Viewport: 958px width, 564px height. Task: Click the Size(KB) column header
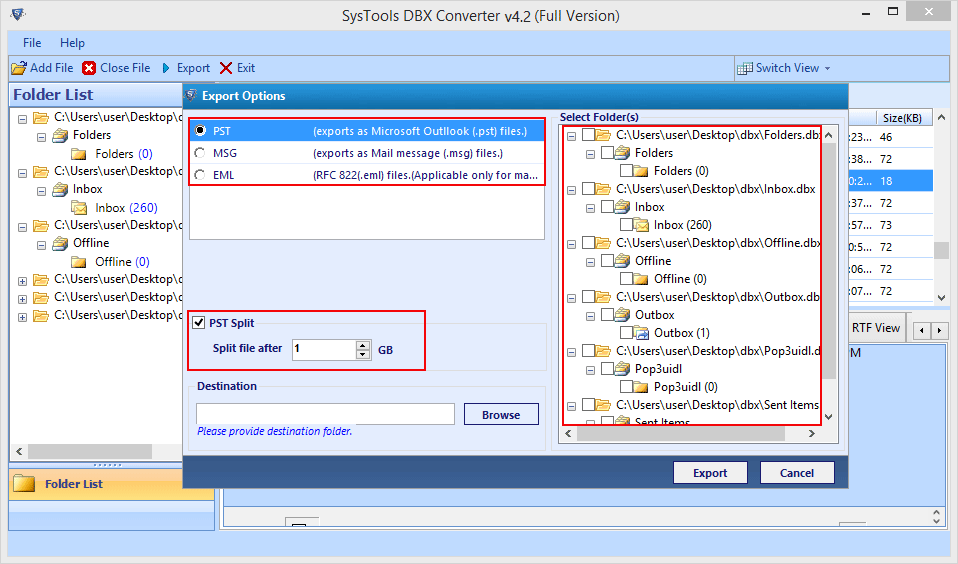click(902, 117)
